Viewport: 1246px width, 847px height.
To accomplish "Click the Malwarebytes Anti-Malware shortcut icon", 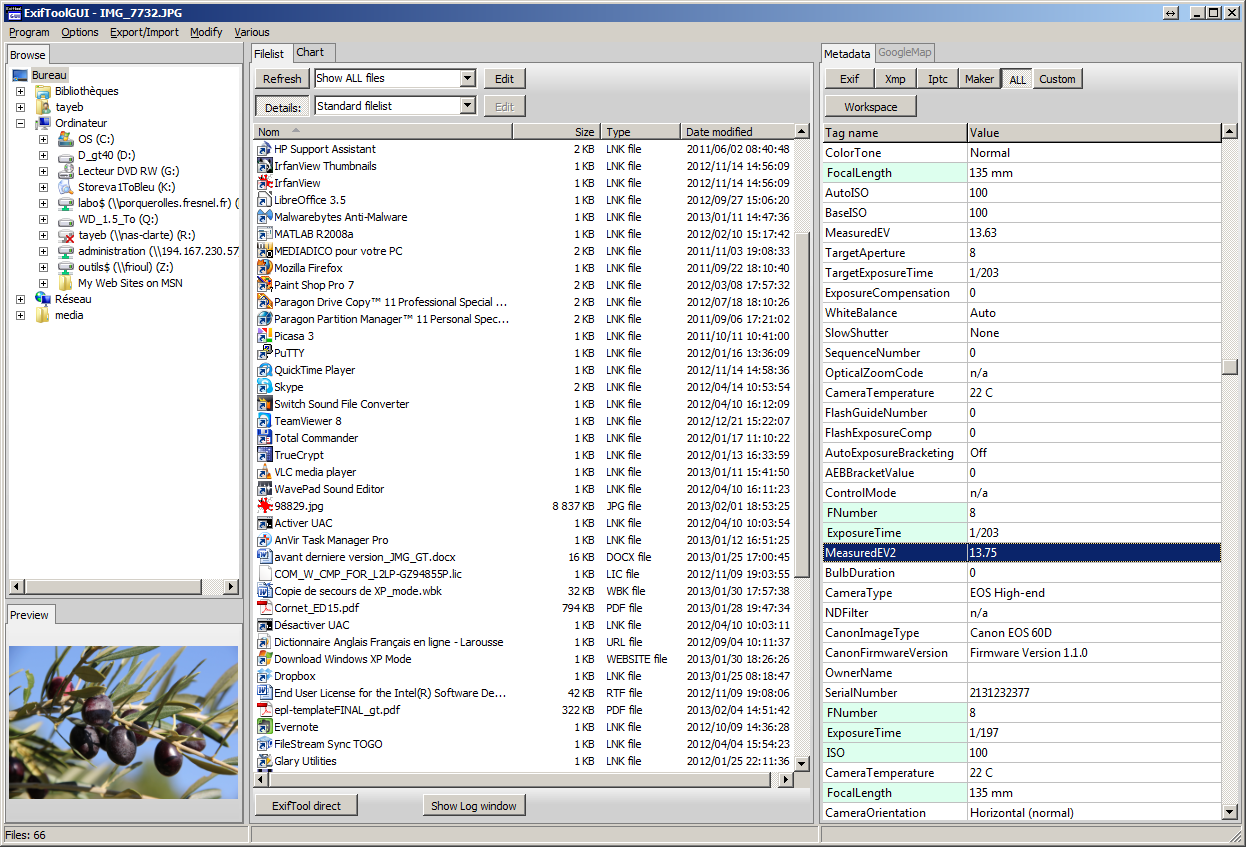I will pyautogui.click(x=265, y=217).
